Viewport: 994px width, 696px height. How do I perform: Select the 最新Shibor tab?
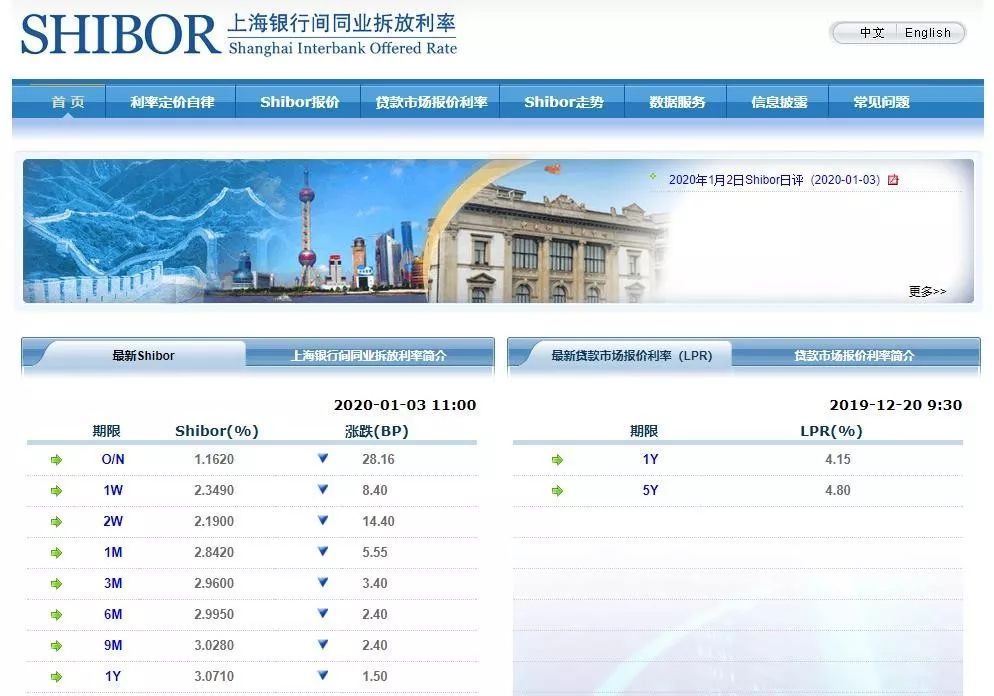click(143, 355)
